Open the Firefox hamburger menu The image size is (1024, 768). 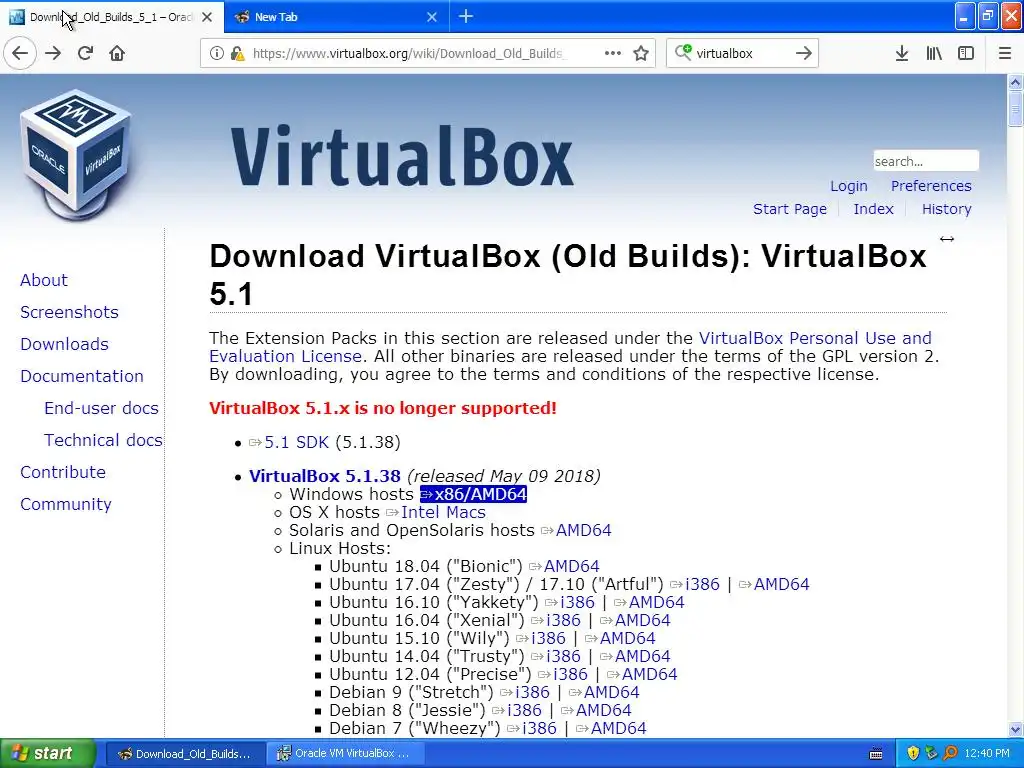(x=1005, y=54)
